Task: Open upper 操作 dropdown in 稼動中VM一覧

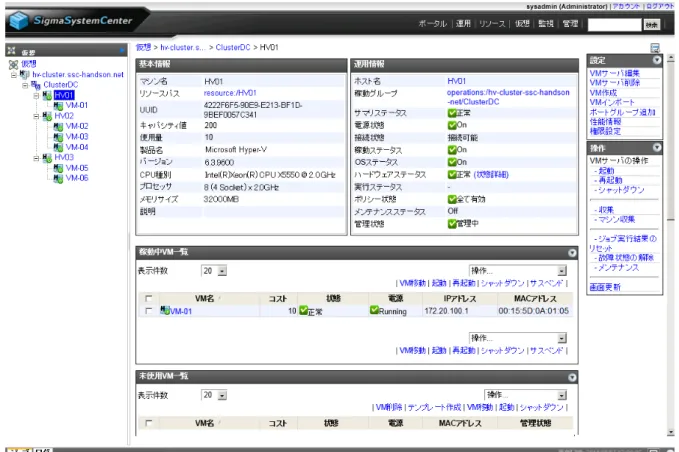Action: [518, 271]
